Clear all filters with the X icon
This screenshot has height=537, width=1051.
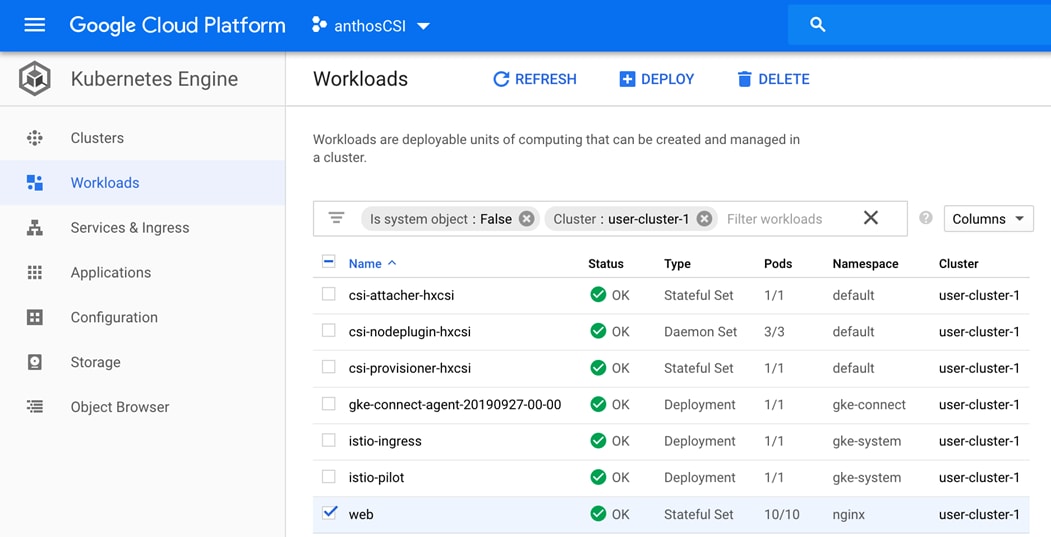pyautogui.click(x=871, y=218)
